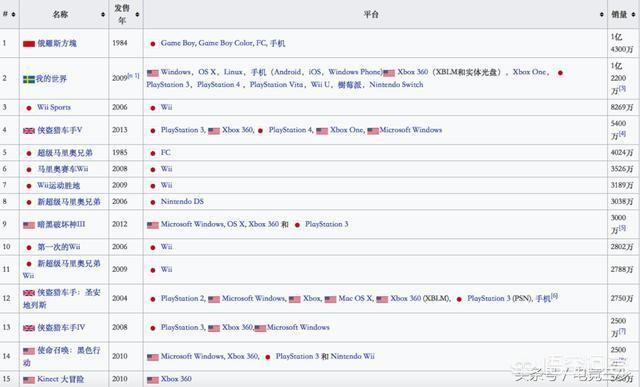Image resolution: width=640 pixels, height=387 pixels.
Task: Open the Kinect 大冒险 link
Action: tap(61, 379)
